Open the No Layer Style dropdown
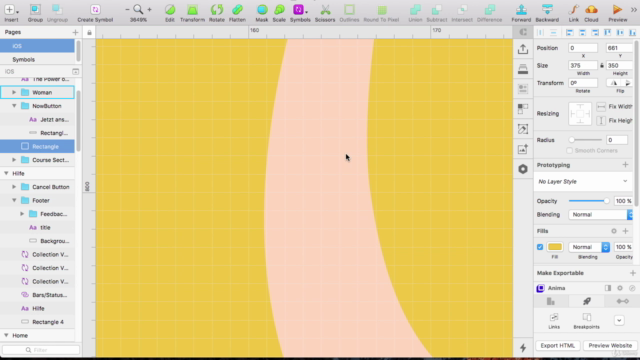 (583, 182)
